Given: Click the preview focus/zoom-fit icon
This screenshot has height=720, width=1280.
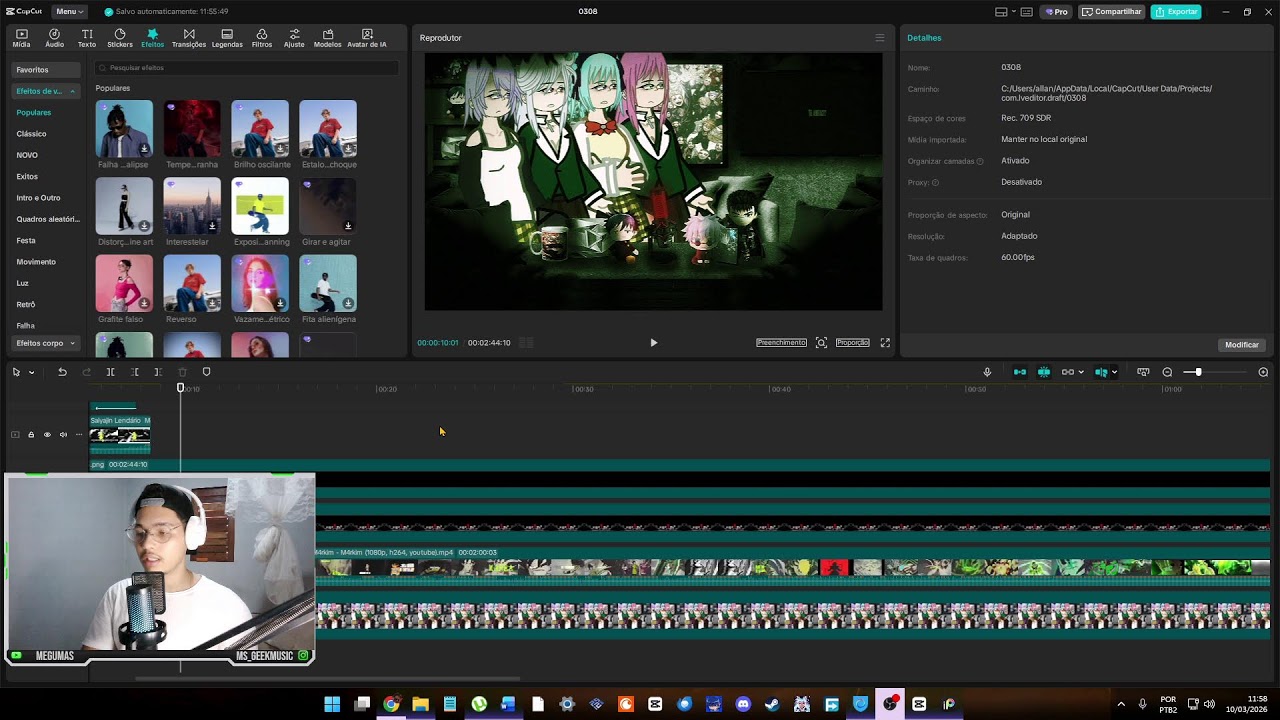Looking at the screenshot, I should click(821, 343).
